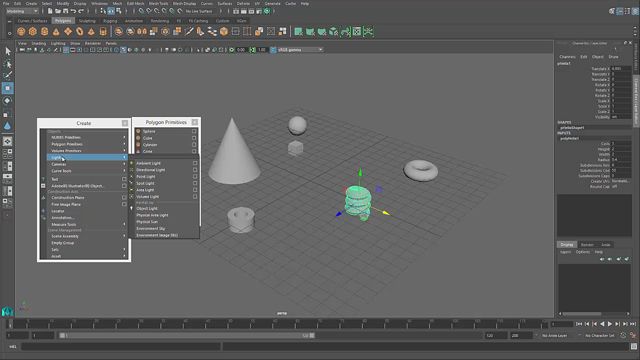Switch to the Rigging shelf tab
This screenshot has width=640, height=360.
[110, 21]
